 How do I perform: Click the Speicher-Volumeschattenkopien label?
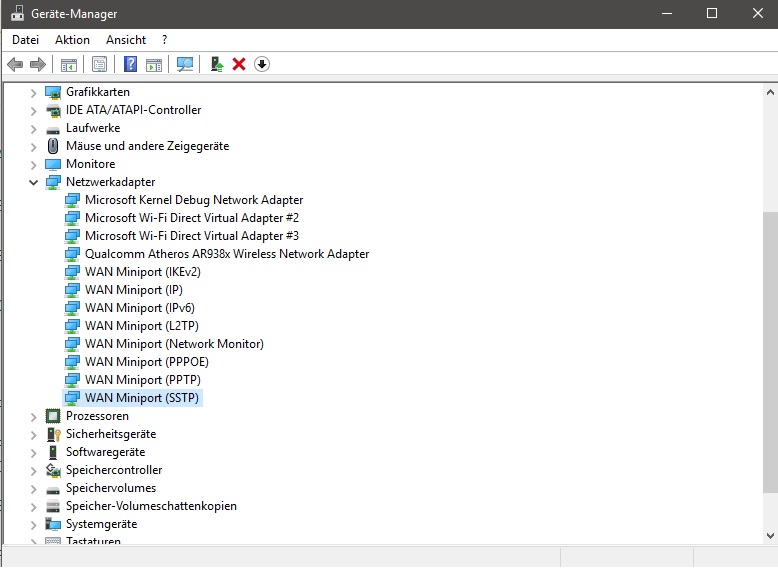coord(151,506)
